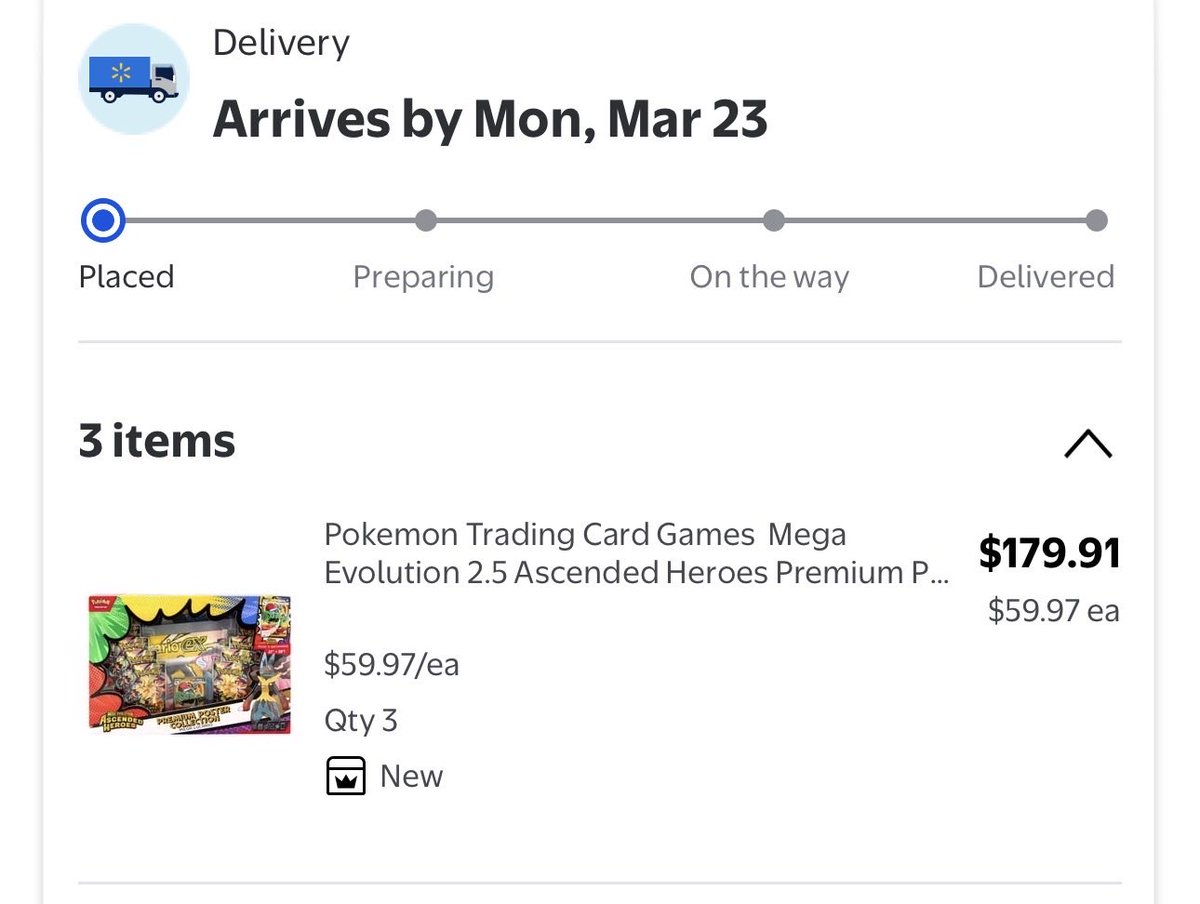Open the Pokemon Trading Card Games product link

(x=636, y=553)
